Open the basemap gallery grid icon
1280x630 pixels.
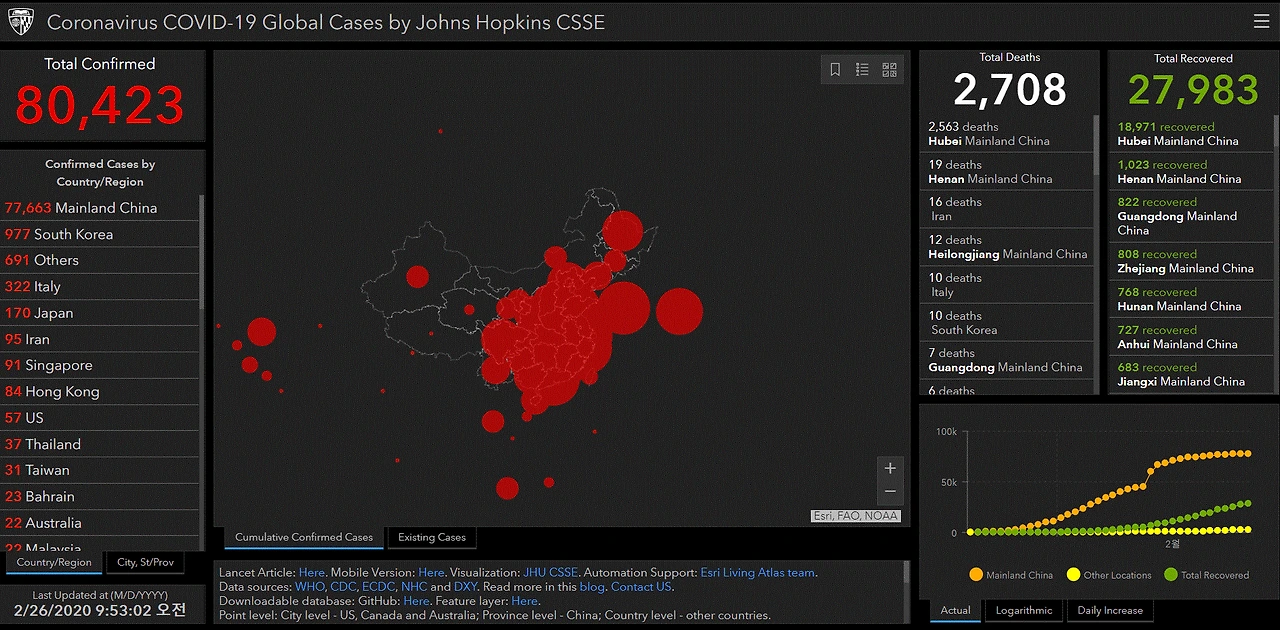click(x=889, y=70)
